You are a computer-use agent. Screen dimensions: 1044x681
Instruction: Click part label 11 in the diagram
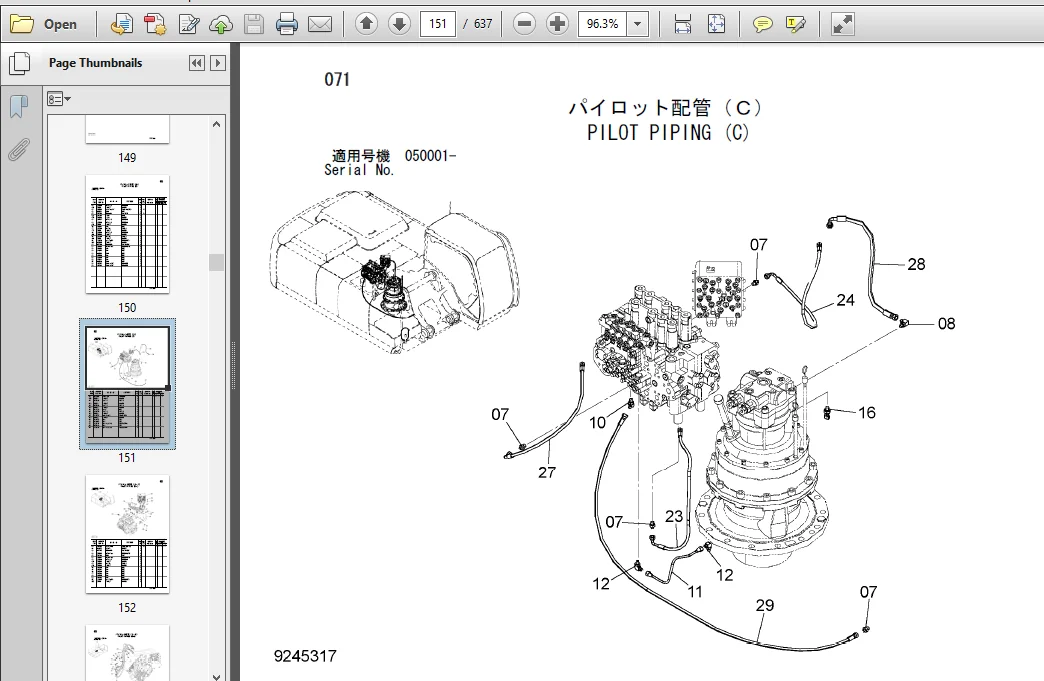click(x=694, y=592)
